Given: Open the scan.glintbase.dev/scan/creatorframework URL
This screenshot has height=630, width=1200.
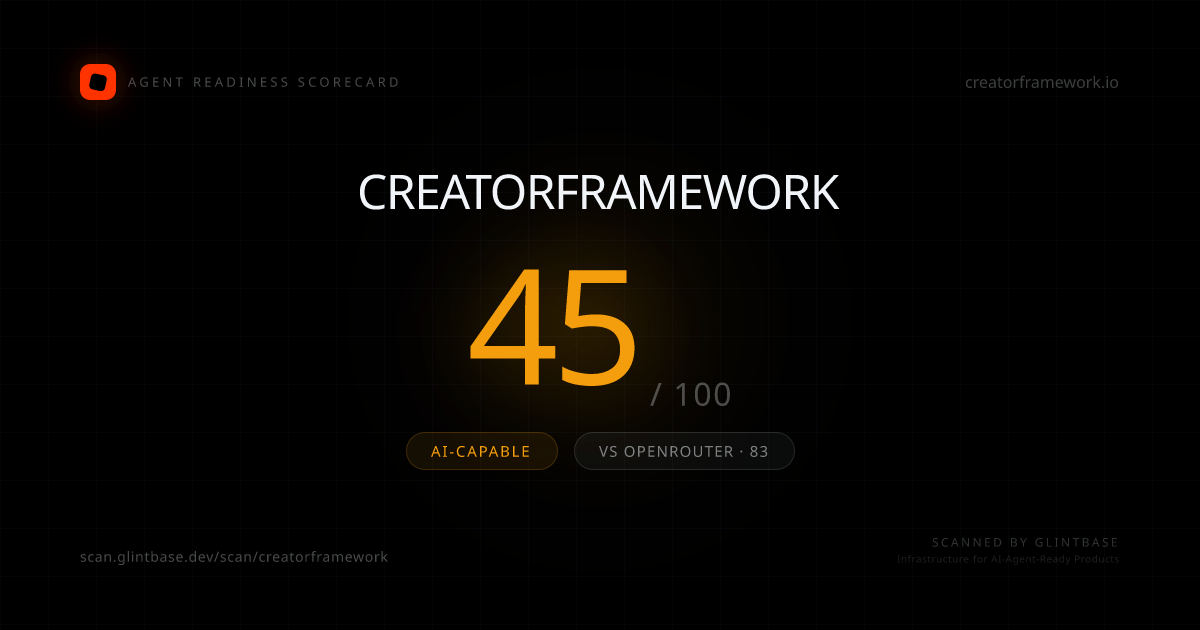Looking at the screenshot, I should [x=234, y=557].
